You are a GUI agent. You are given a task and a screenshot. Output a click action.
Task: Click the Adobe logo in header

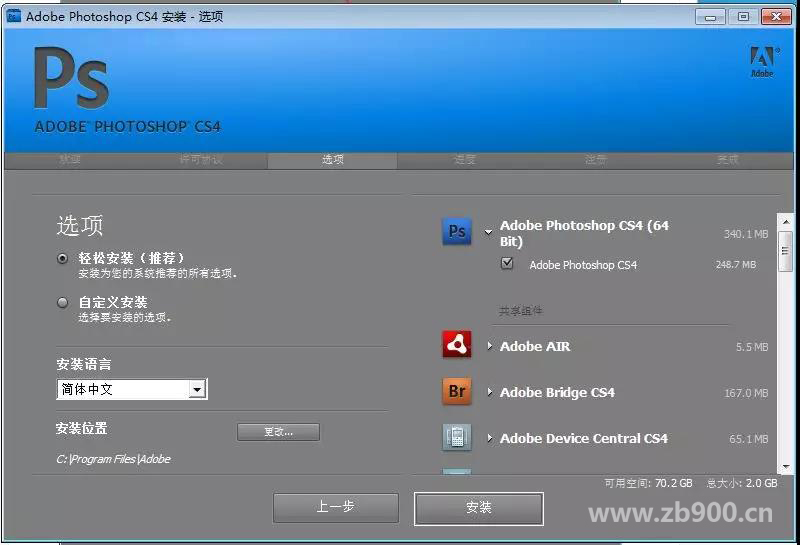click(762, 61)
